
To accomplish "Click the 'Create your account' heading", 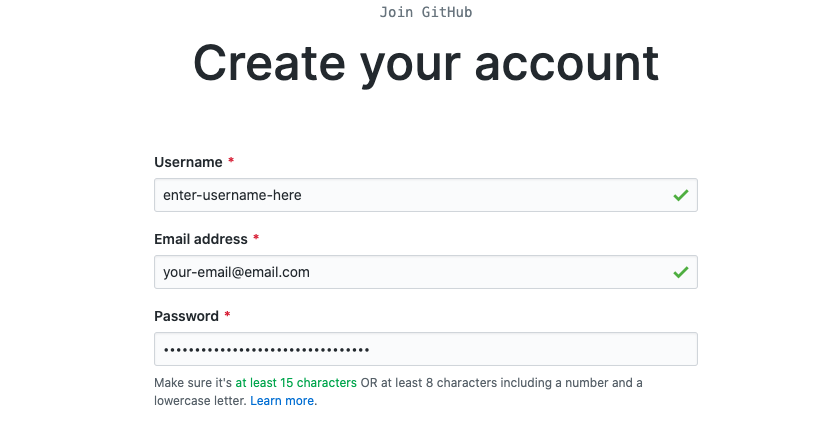I will point(426,63).
